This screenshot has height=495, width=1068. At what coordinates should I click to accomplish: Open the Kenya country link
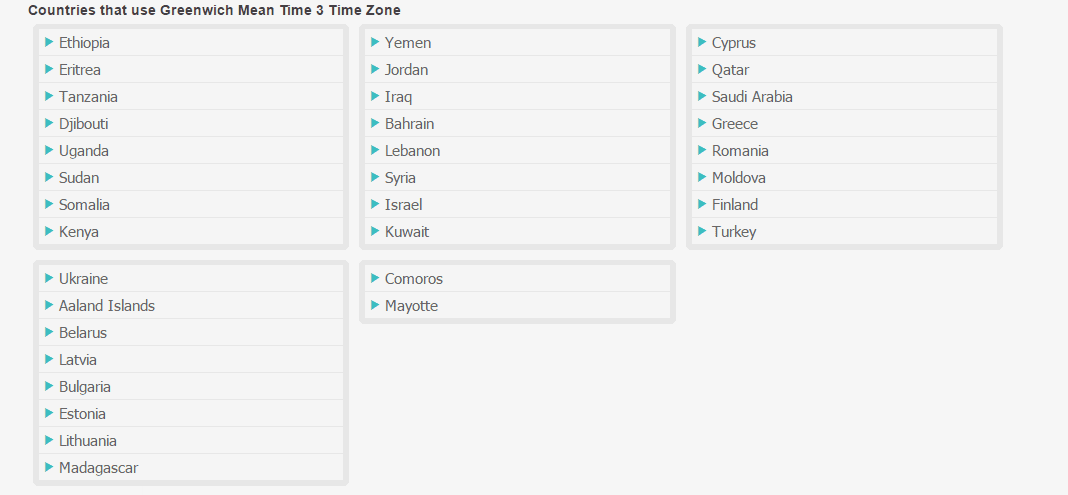(x=79, y=232)
